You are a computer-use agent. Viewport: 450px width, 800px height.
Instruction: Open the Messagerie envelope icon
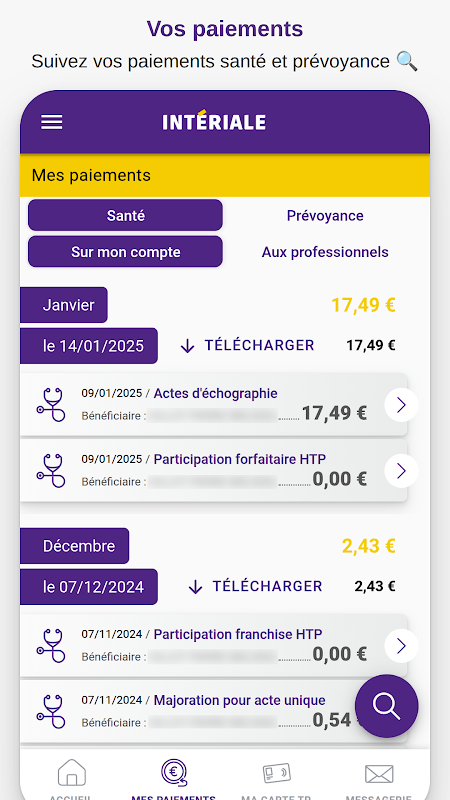coord(379,774)
